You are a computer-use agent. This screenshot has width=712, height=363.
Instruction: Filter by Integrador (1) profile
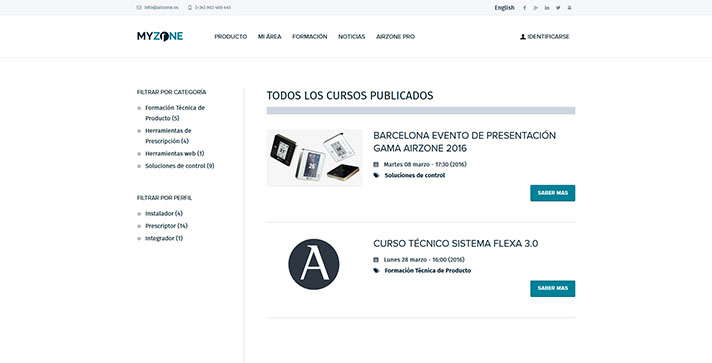163,238
